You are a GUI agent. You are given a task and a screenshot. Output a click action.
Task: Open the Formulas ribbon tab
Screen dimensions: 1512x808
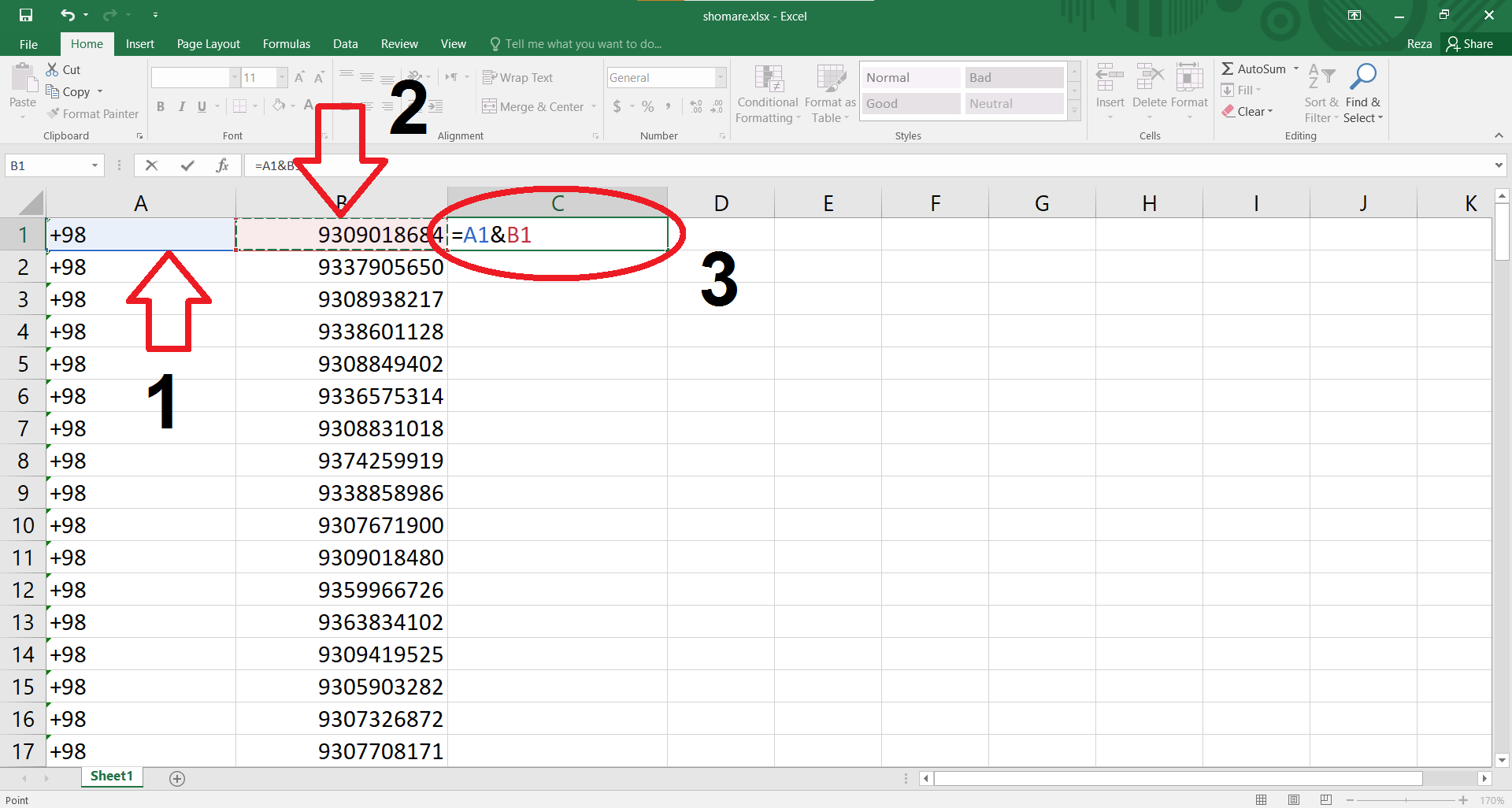(x=286, y=44)
